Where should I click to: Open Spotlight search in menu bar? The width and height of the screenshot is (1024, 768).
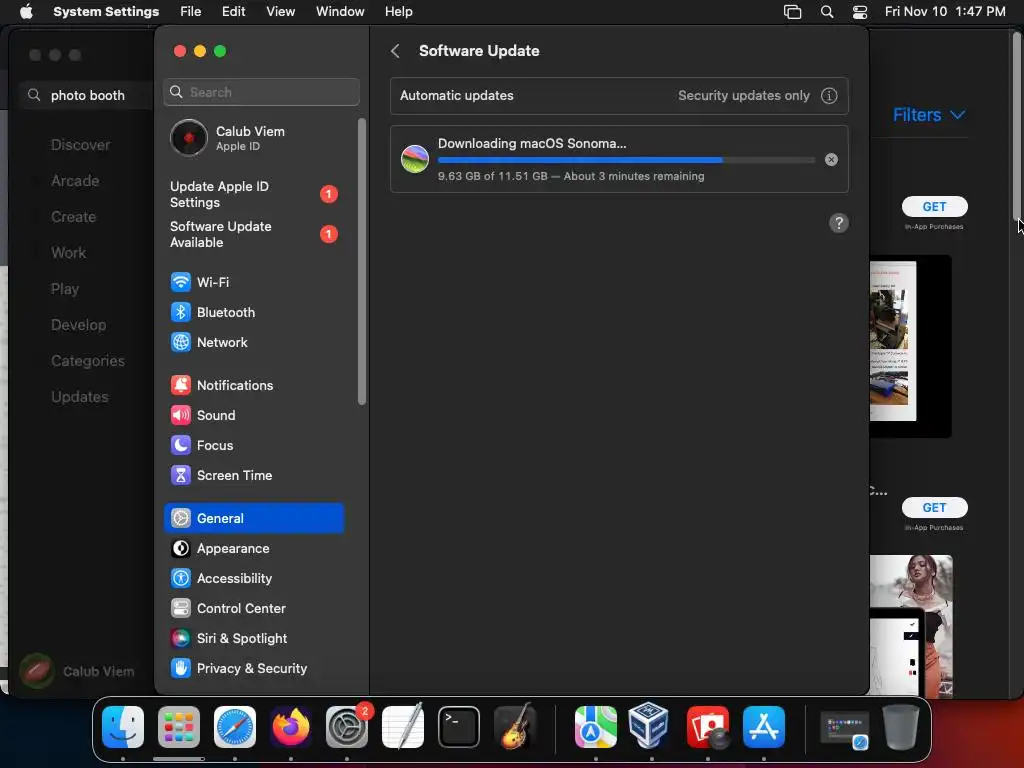click(827, 12)
